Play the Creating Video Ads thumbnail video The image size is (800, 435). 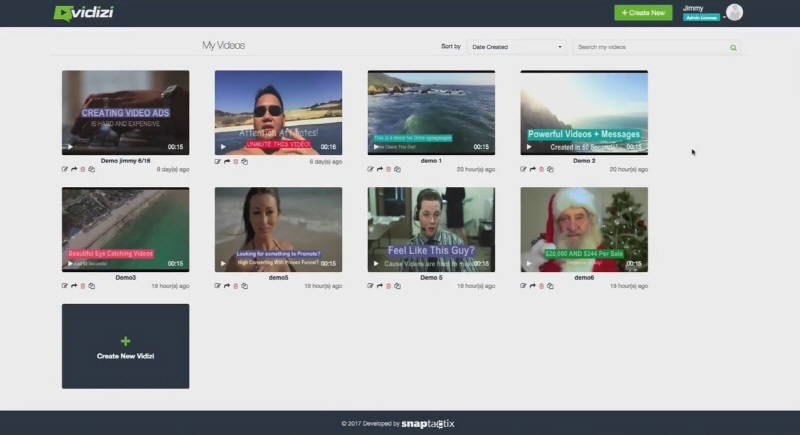coord(70,147)
